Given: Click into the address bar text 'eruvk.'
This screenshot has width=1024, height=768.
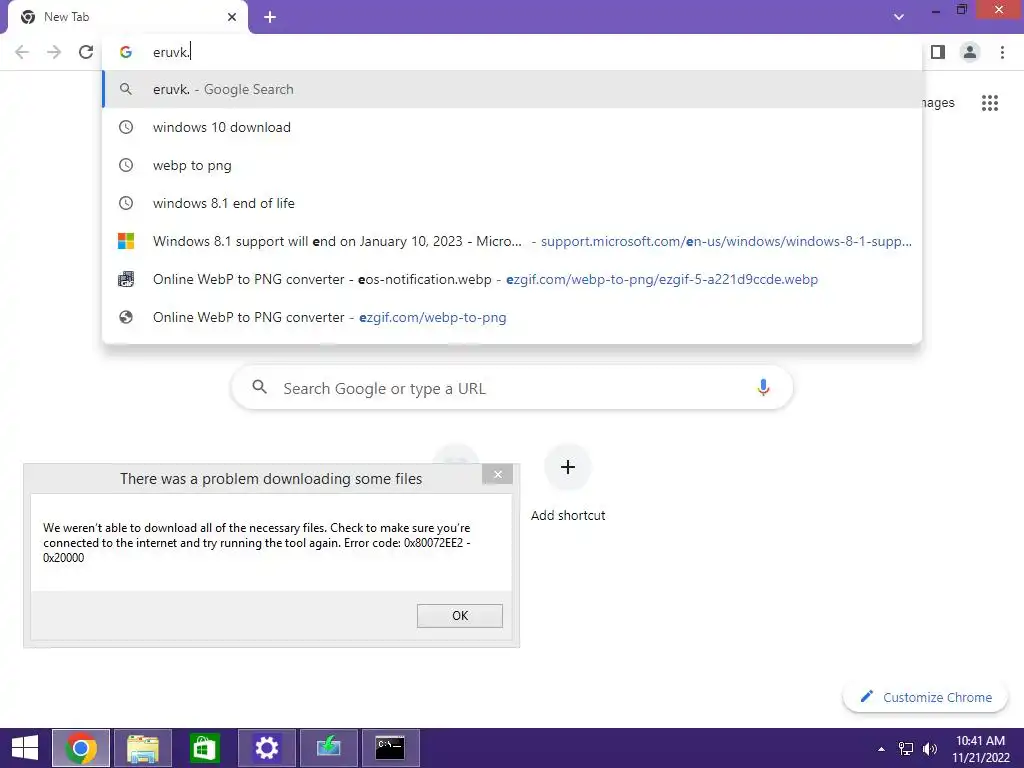Looking at the screenshot, I should click(171, 52).
